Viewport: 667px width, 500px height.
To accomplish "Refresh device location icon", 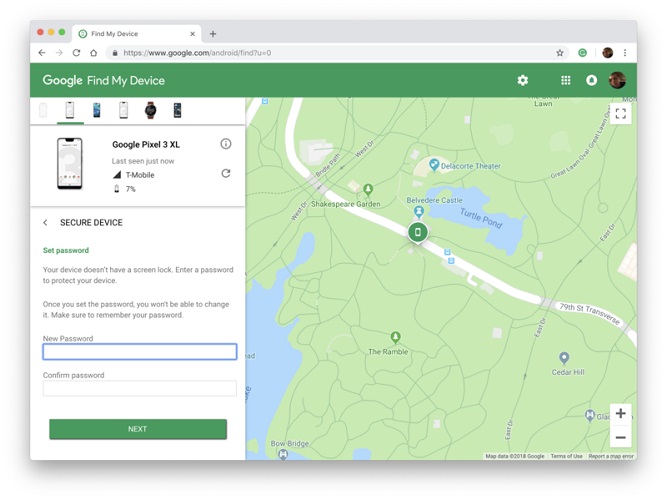I will pos(226,173).
